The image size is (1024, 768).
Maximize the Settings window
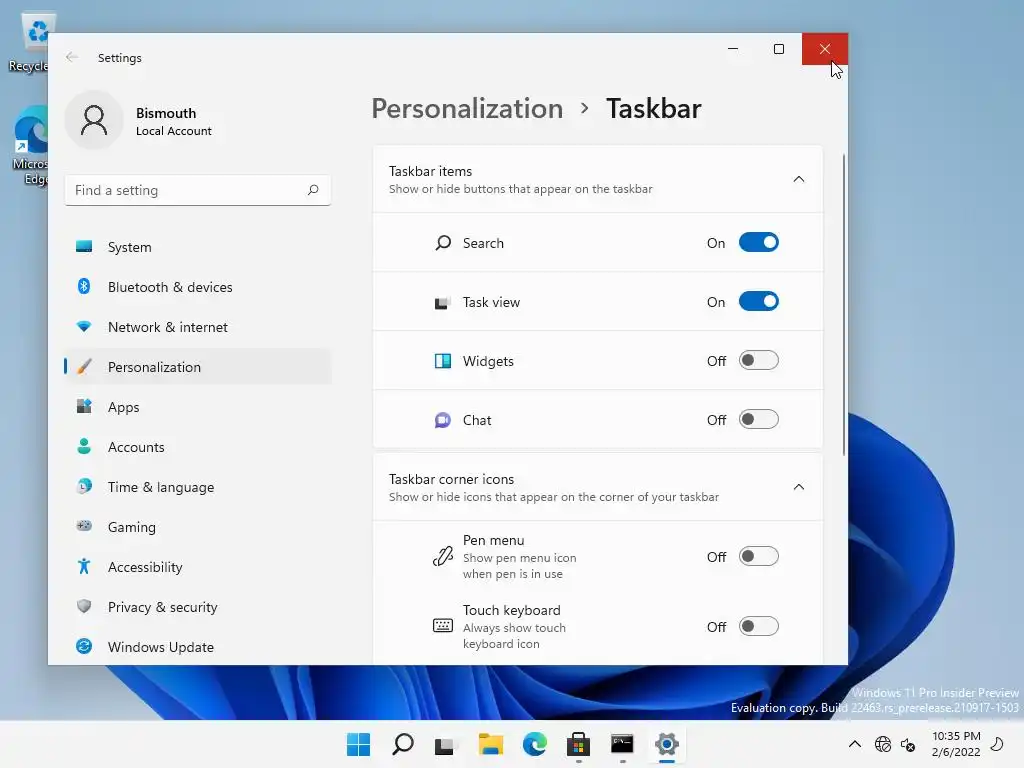(778, 49)
